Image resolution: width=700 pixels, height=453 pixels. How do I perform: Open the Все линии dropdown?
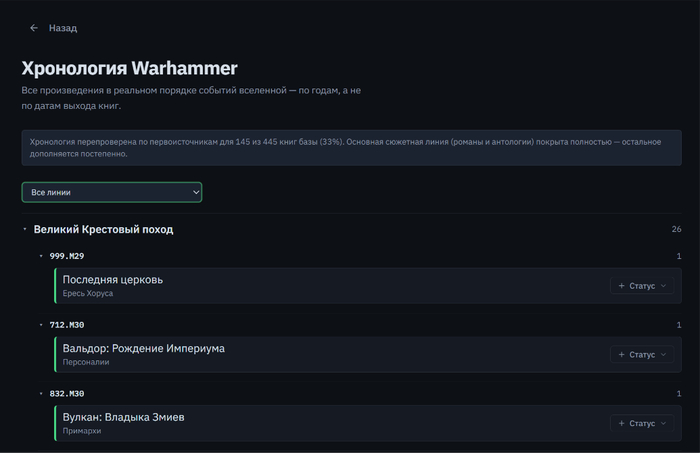tap(112, 192)
